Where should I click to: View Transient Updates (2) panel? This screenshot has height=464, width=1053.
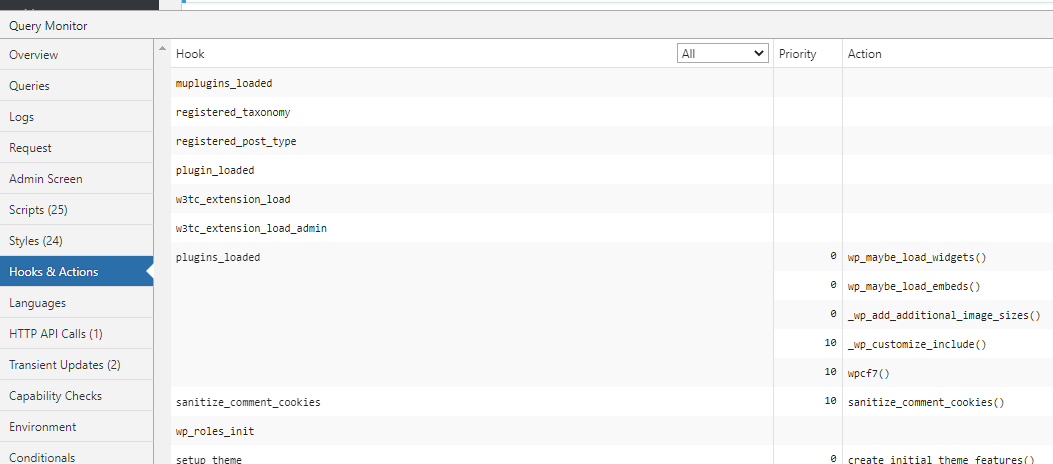pos(77,365)
